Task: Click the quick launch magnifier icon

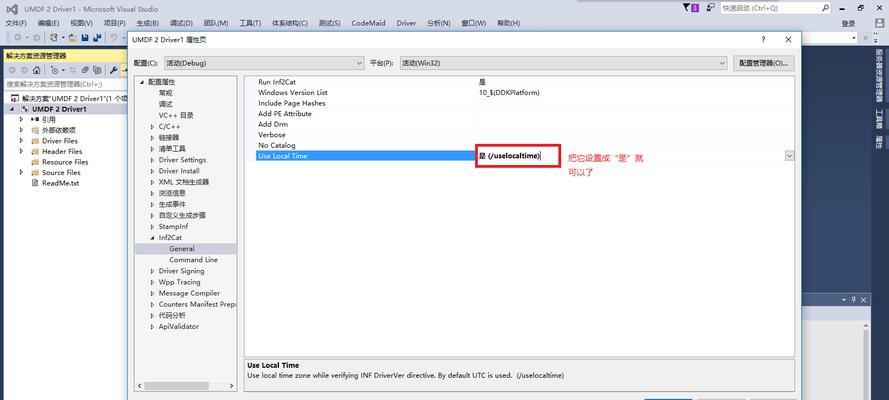Action: click(x=826, y=8)
